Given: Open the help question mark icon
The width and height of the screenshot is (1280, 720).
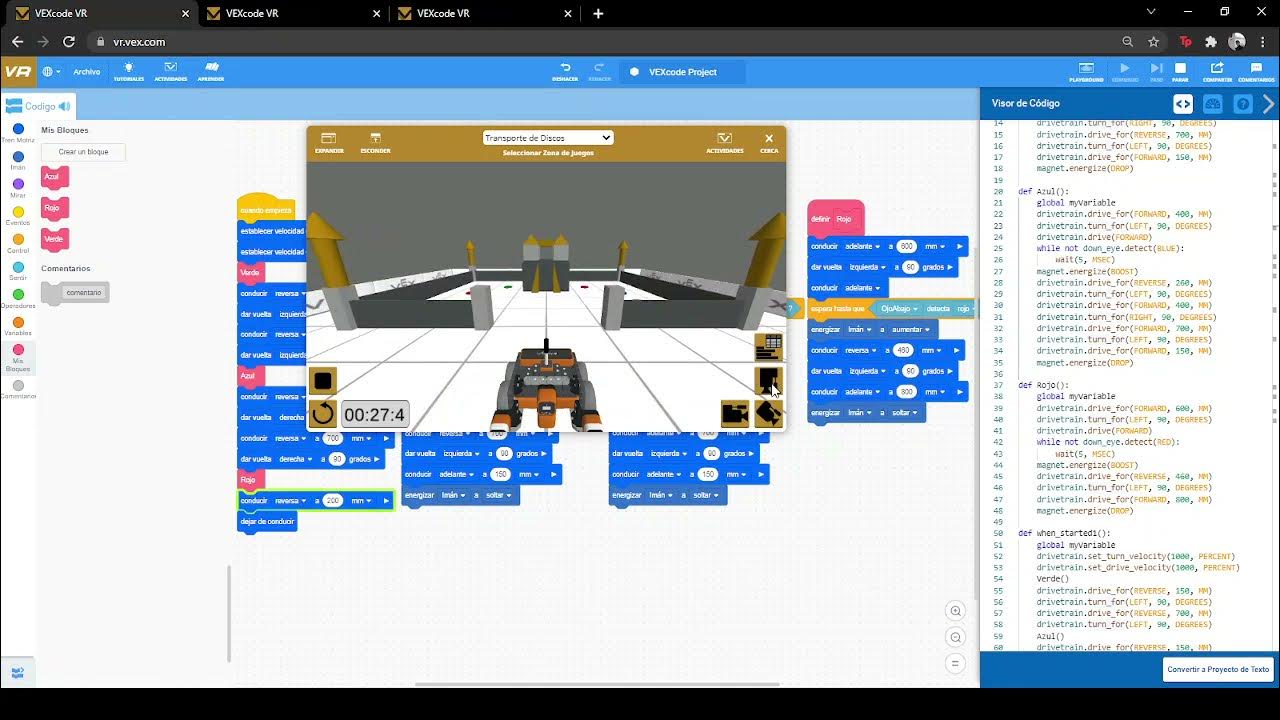Looking at the screenshot, I should [x=1243, y=103].
